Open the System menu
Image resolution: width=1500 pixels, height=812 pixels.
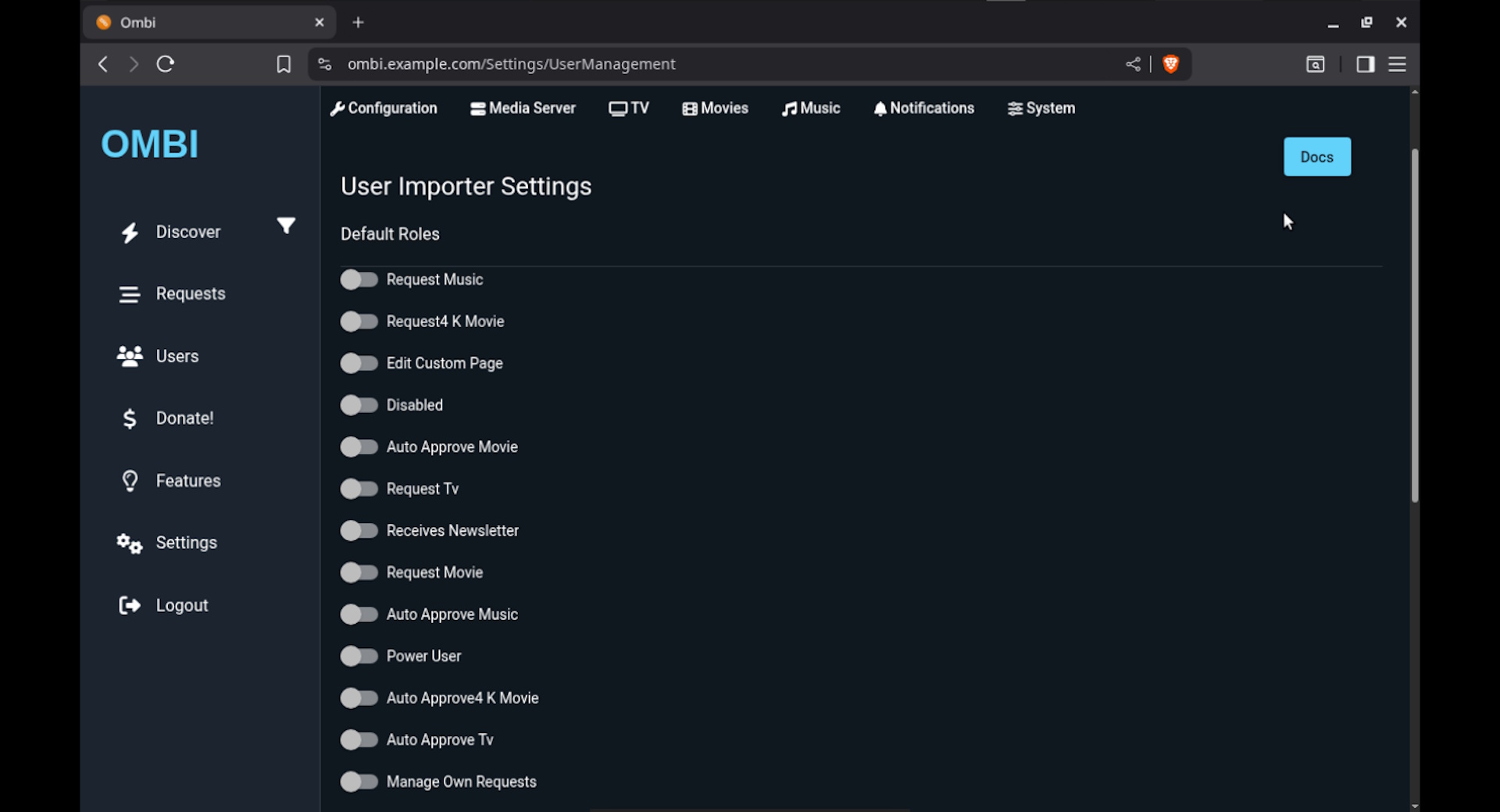click(1041, 109)
